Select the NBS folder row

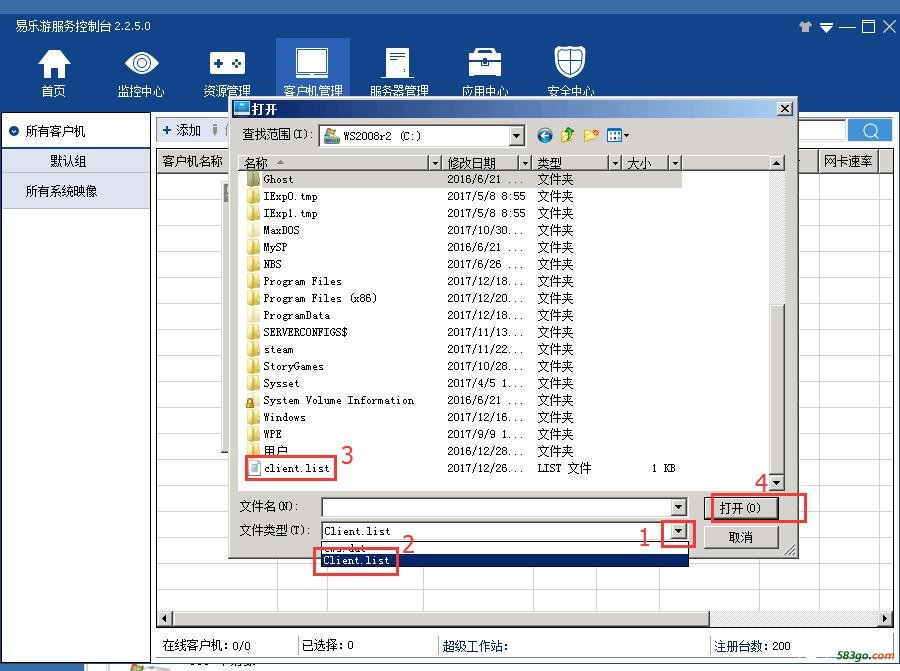point(460,264)
